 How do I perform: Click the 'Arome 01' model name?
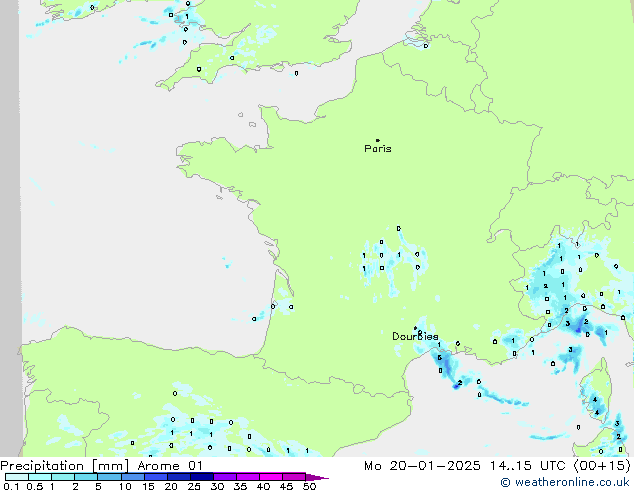tap(170, 466)
